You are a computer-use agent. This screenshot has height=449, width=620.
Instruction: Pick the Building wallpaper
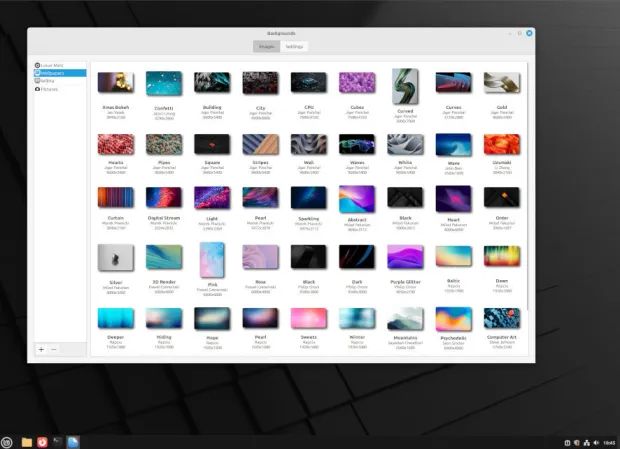[212, 82]
